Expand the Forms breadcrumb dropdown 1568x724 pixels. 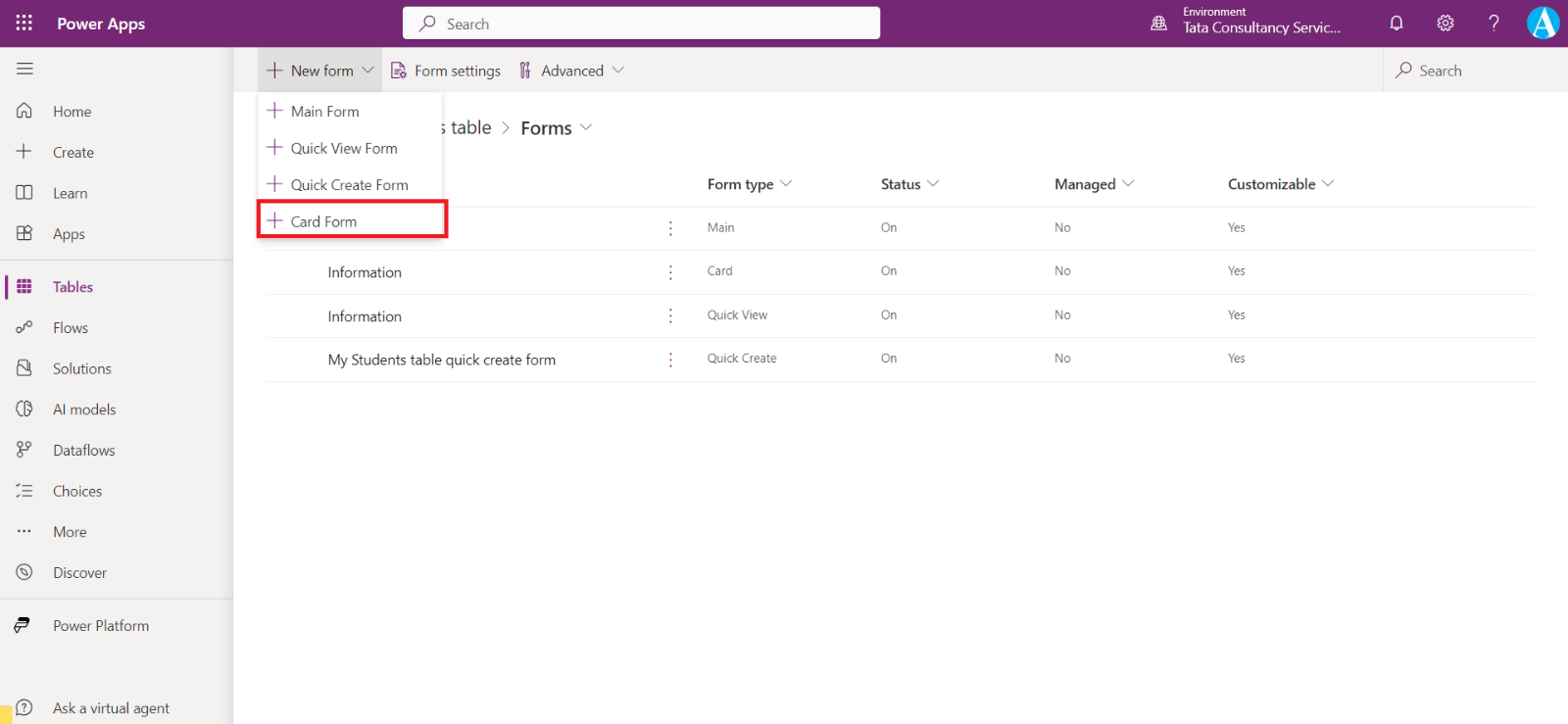(x=586, y=127)
